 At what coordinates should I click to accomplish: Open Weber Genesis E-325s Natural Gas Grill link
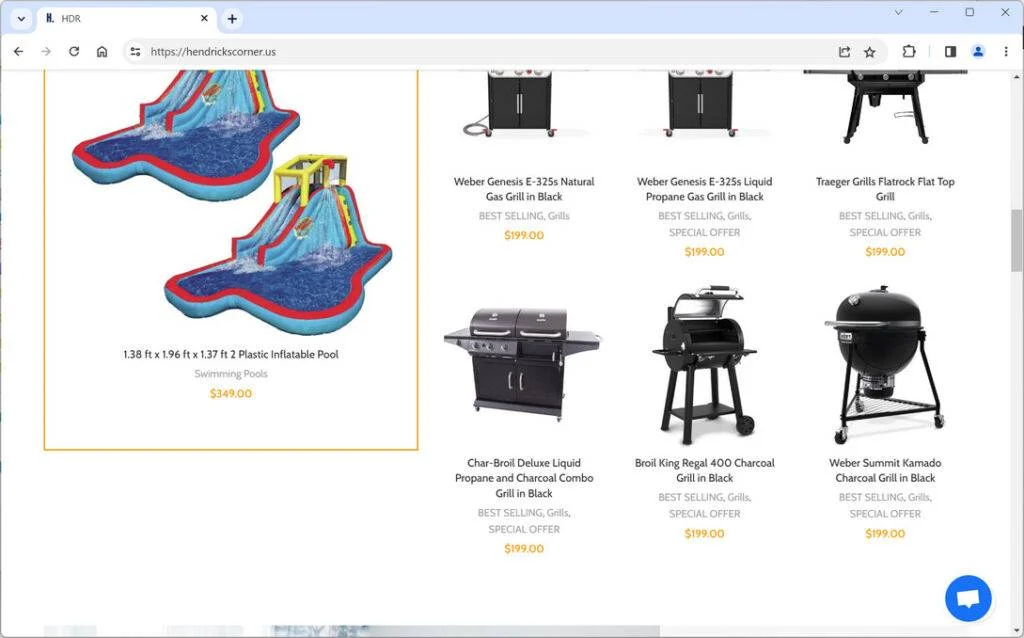(524, 189)
